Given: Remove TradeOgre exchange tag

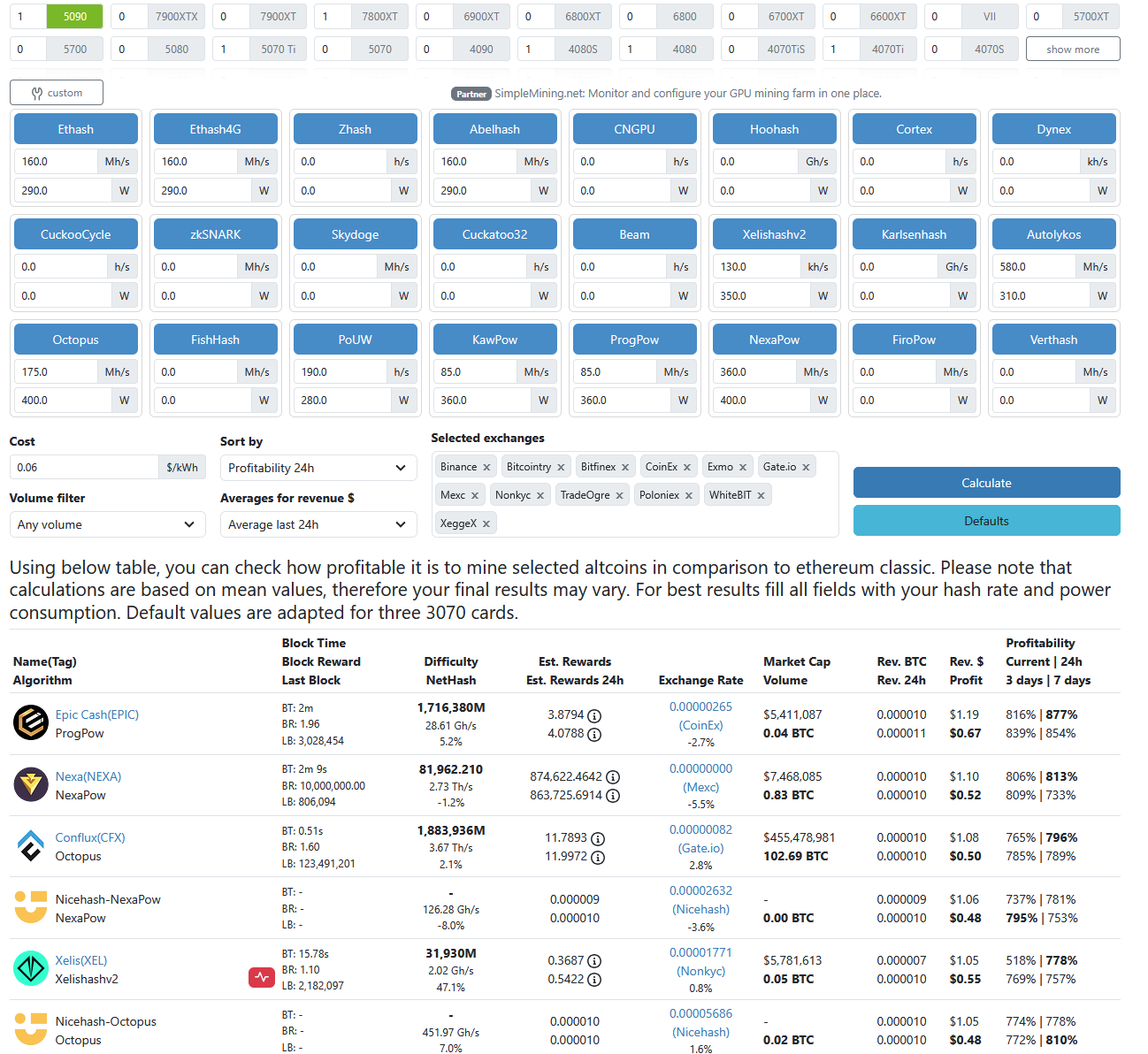Looking at the screenshot, I should pos(619,496).
